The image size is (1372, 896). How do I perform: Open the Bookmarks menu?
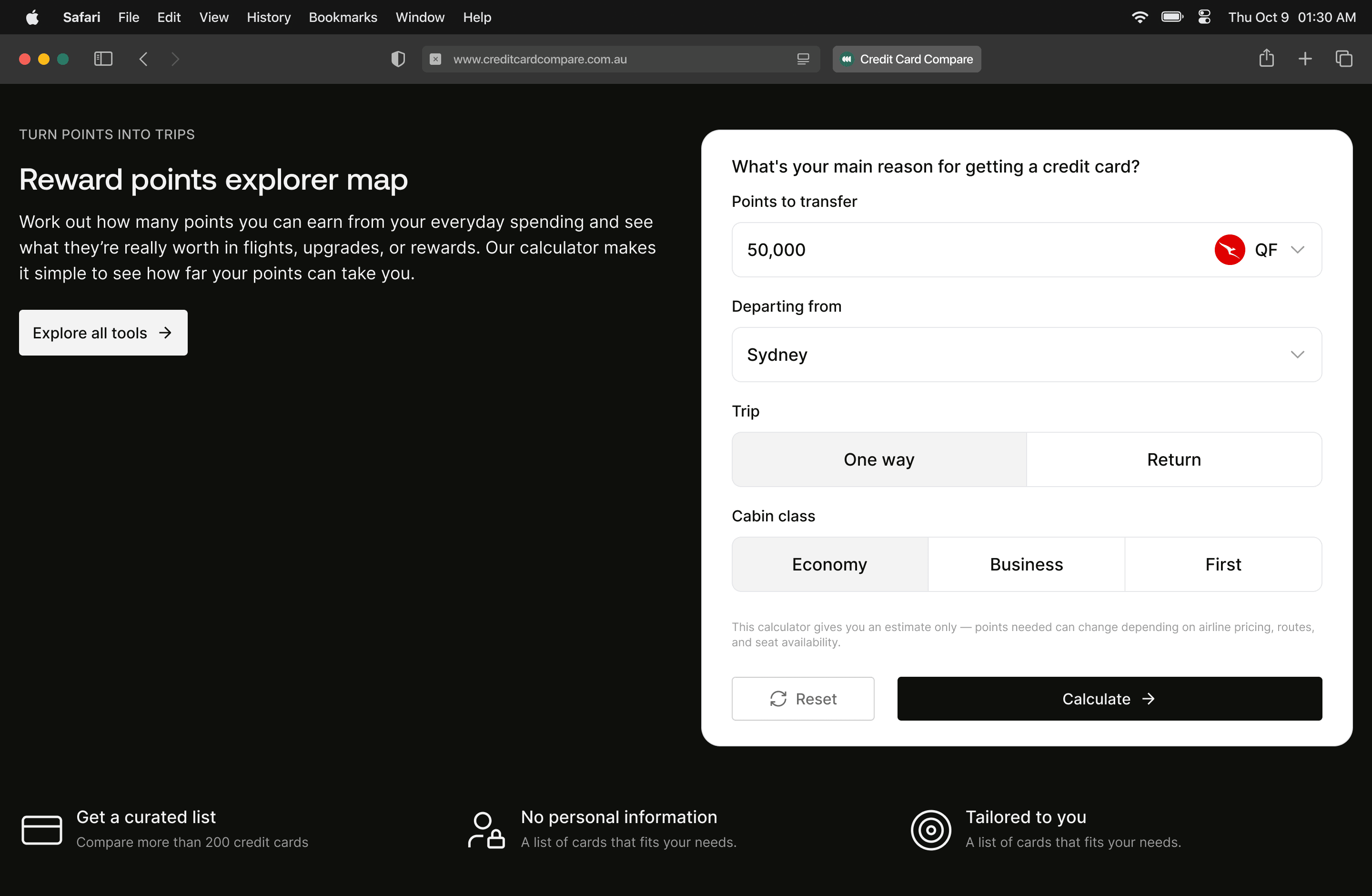point(343,17)
